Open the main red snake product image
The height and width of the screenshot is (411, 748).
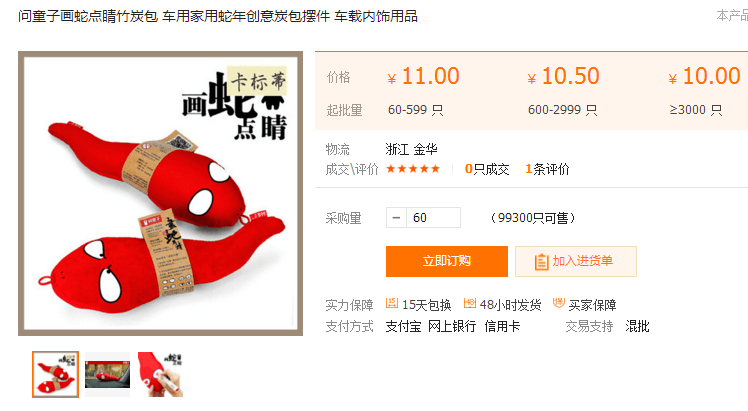[160, 194]
